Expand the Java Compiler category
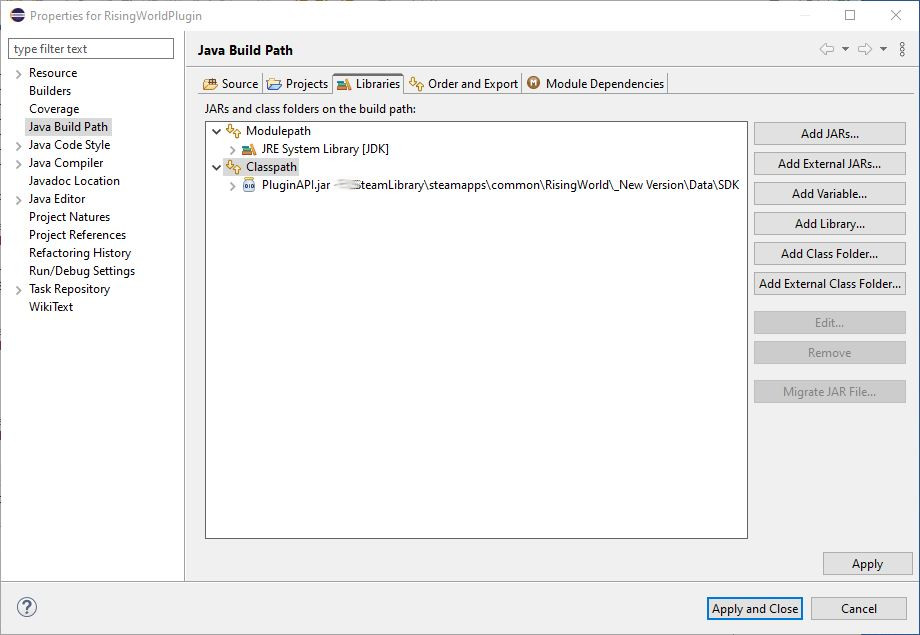This screenshot has height=635, width=920. pyautogui.click(x=18, y=164)
